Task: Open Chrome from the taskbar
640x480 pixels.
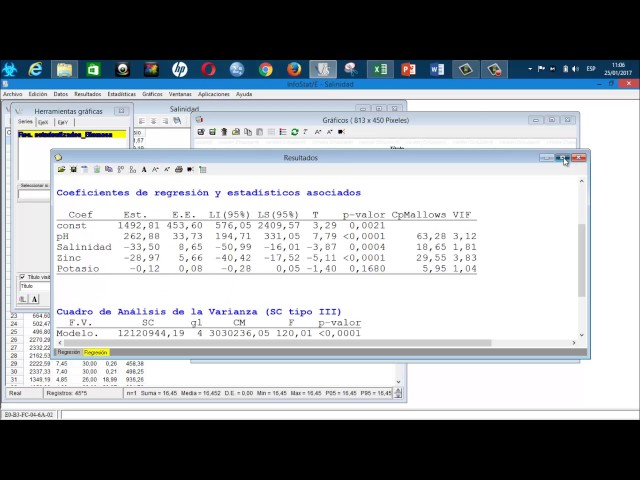Action: click(265, 69)
